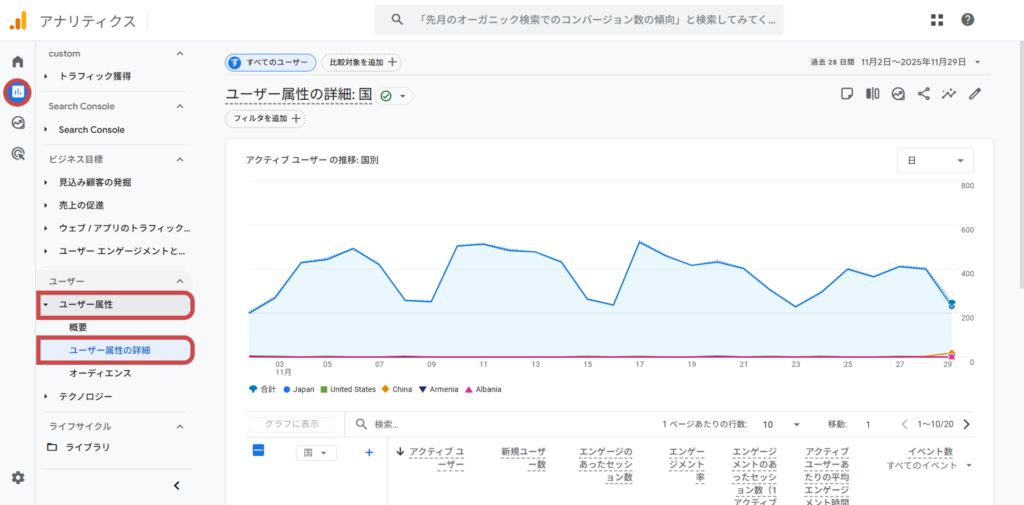The image size is (1024, 505).
Task: Collapse the ビジネス目標 section
Action: tap(180, 159)
